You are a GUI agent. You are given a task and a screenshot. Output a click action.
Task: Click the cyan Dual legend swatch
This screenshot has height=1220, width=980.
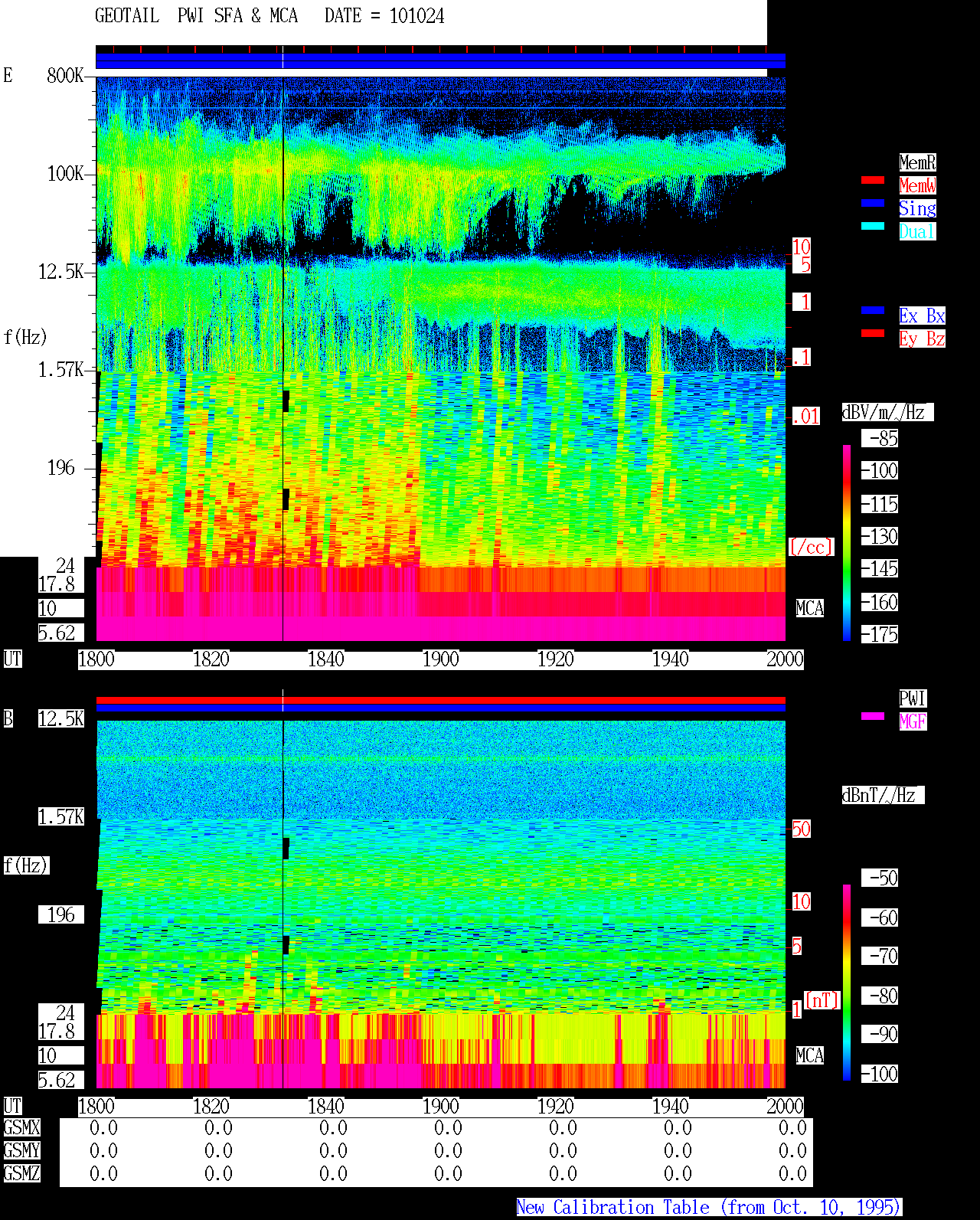873,226
